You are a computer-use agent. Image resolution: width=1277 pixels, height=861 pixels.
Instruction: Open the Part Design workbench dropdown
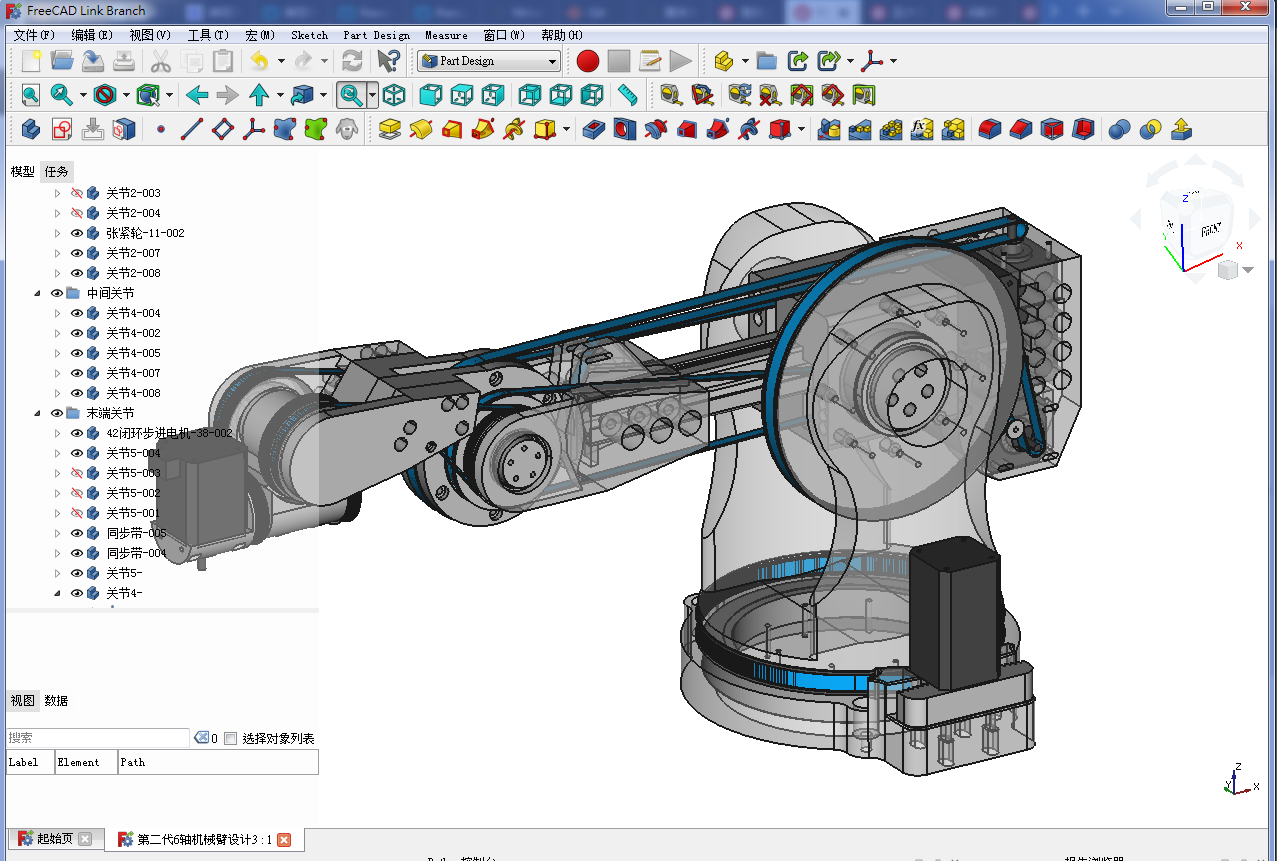click(489, 61)
